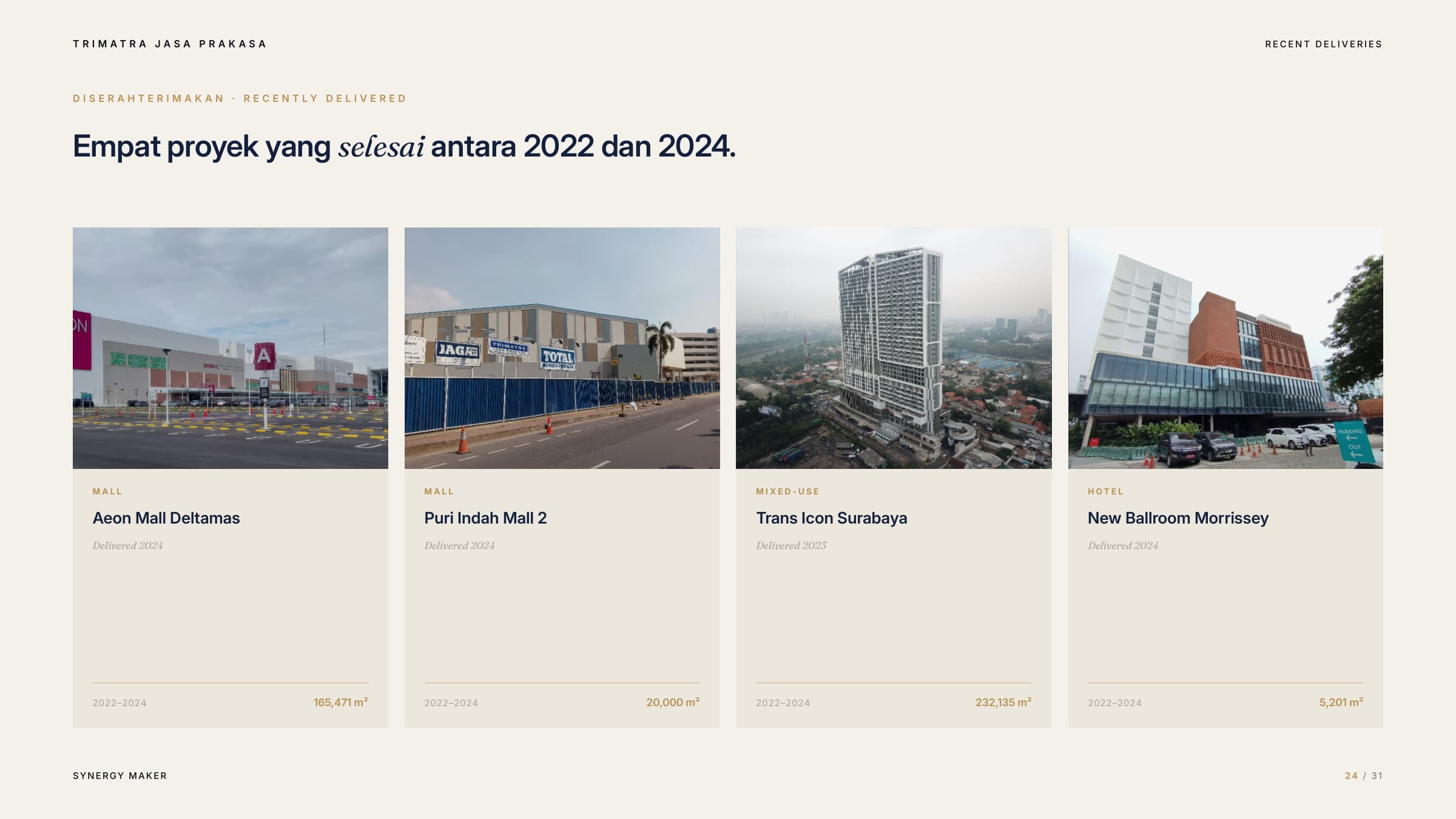The height and width of the screenshot is (819, 1456).
Task: Click 'Delivered 2024' under Puri Indah Mall 2
Action: pyautogui.click(x=459, y=545)
